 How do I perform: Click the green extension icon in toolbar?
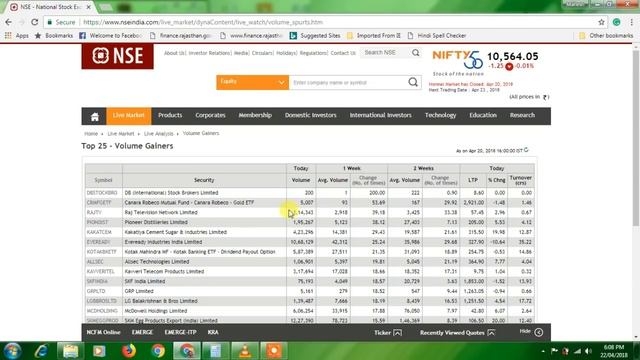click(x=616, y=22)
